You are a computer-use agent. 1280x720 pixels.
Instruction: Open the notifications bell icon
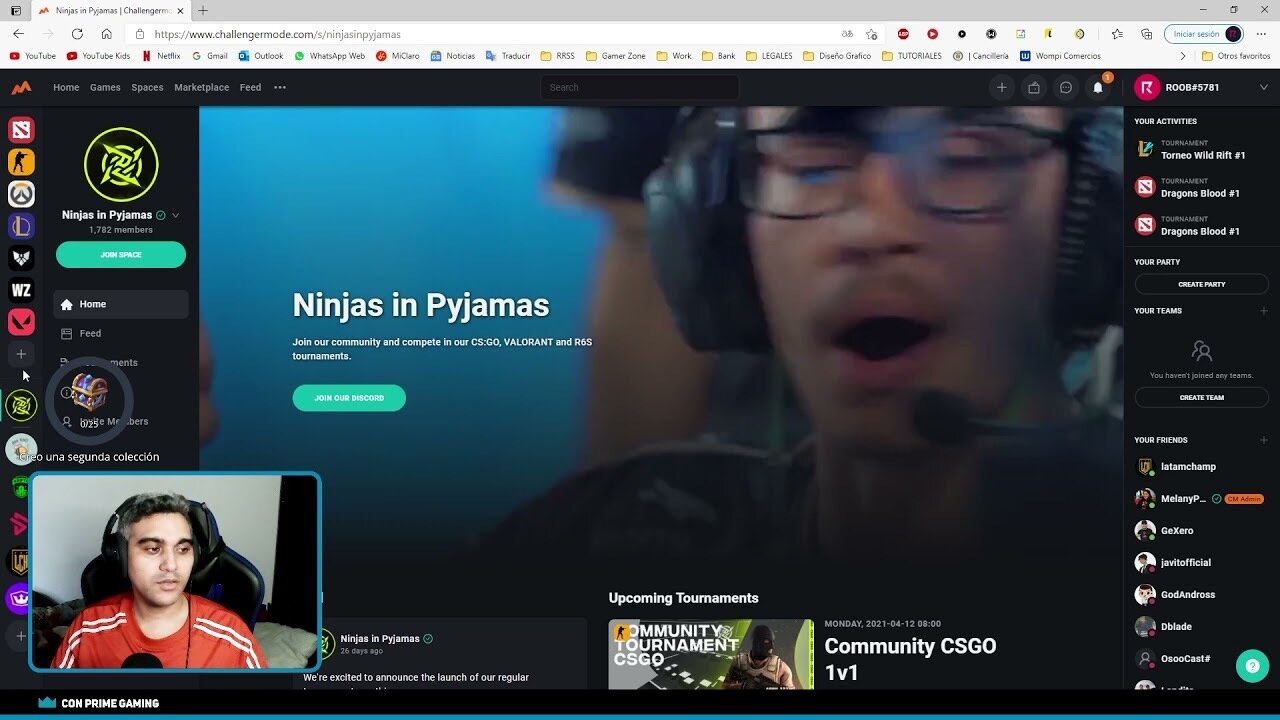1098,88
